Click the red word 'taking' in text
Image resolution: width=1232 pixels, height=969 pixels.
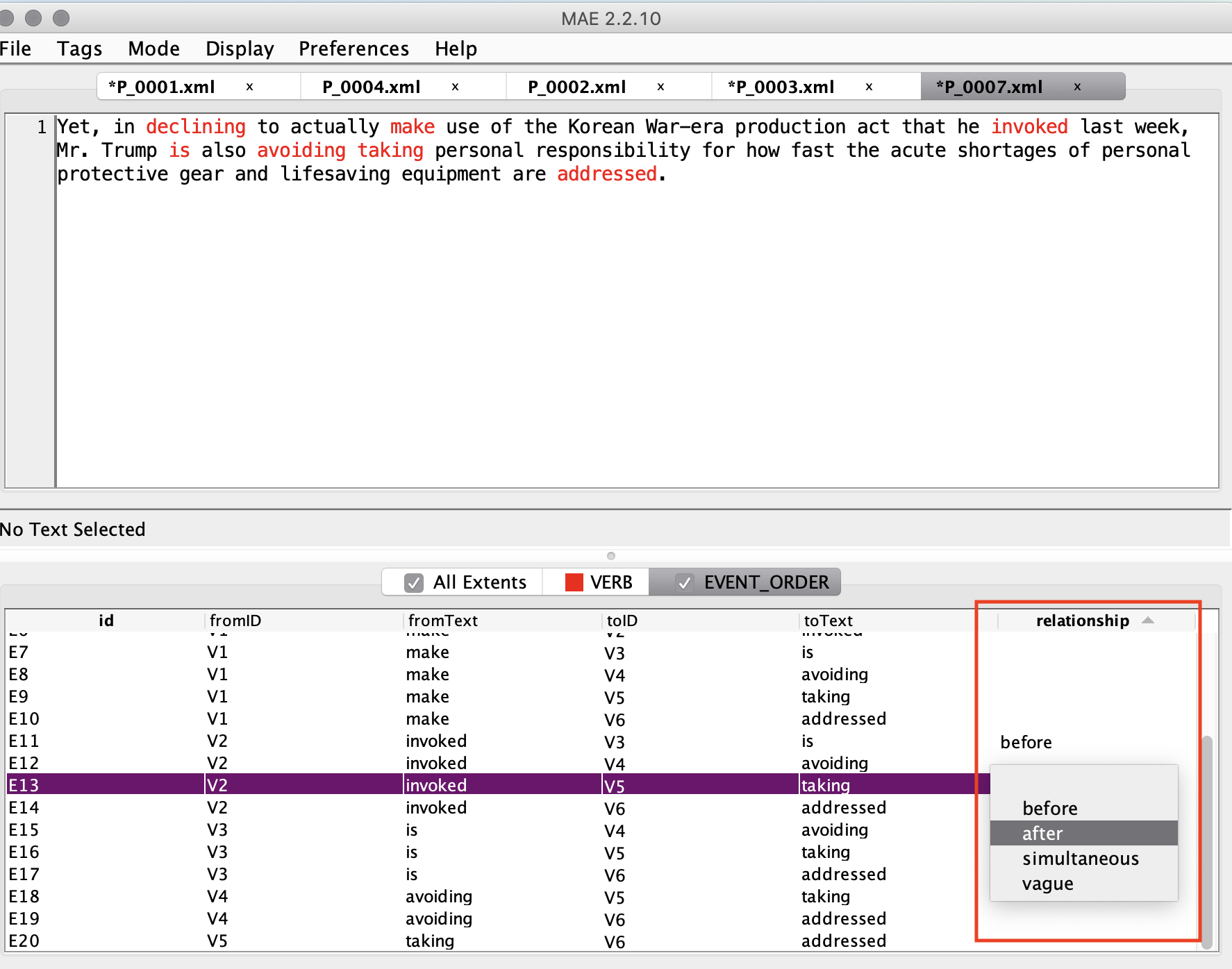[390, 151]
